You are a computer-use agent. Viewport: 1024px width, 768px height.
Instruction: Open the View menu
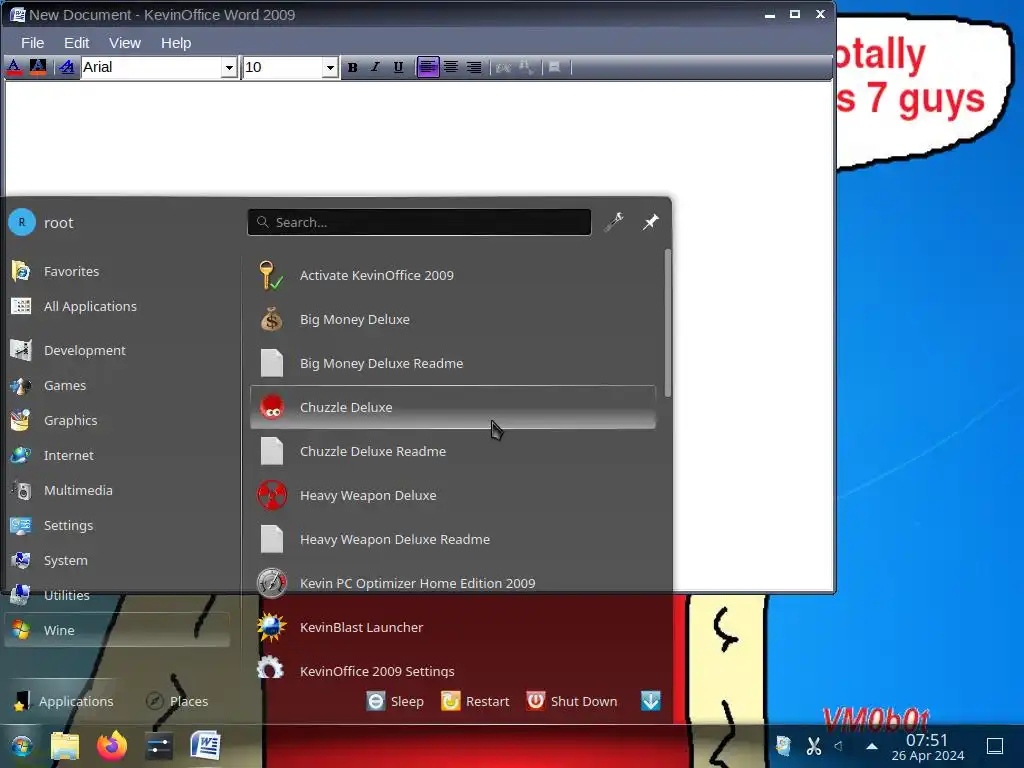pos(125,43)
